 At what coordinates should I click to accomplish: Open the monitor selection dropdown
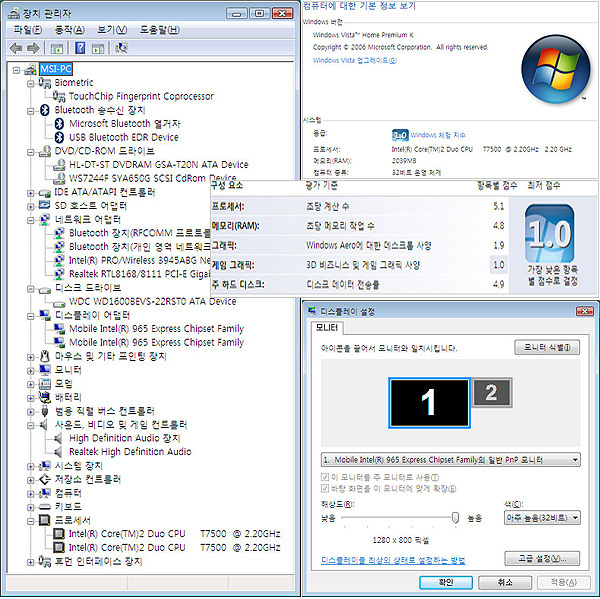pyautogui.click(x=450, y=460)
